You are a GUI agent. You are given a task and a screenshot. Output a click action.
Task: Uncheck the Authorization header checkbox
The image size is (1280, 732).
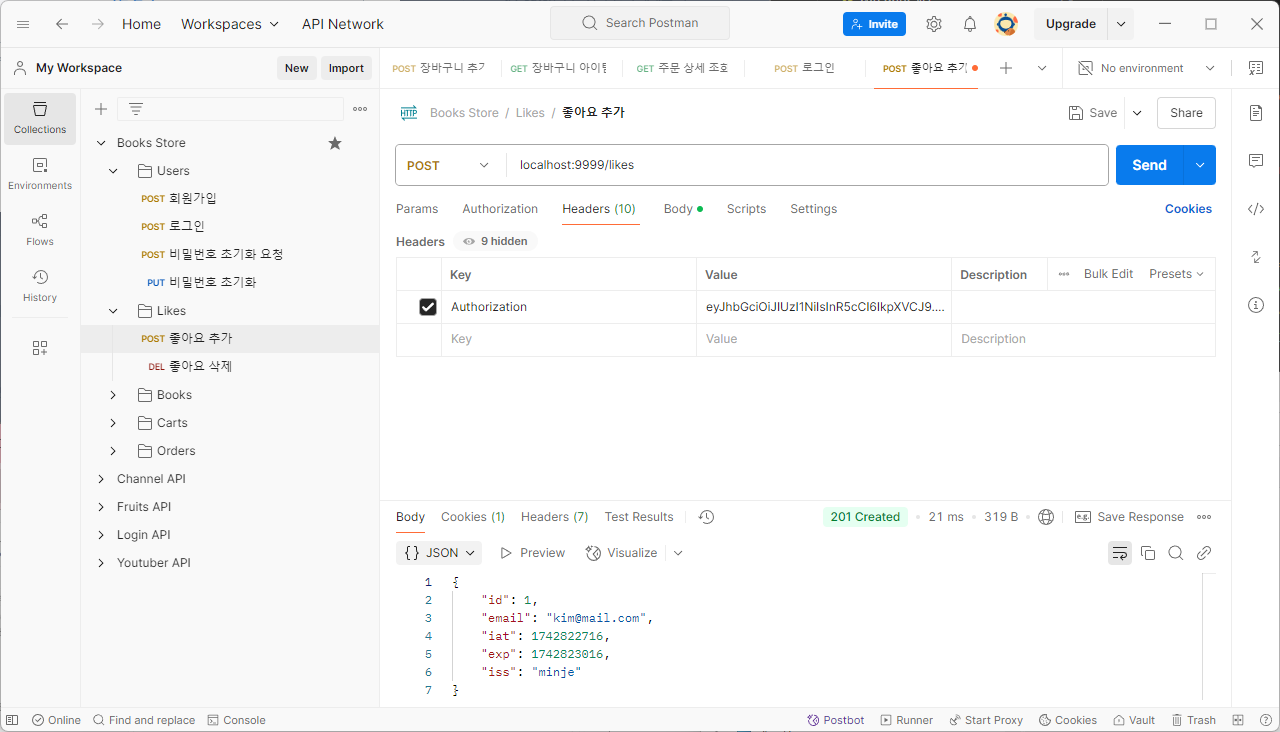[428, 307]
